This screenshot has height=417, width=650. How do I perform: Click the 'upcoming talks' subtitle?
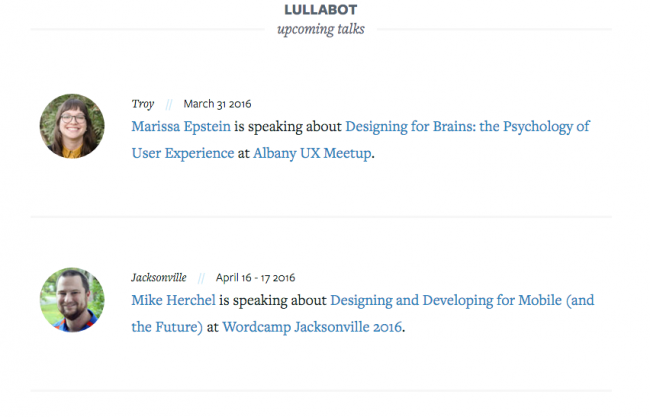pos(320,29)
